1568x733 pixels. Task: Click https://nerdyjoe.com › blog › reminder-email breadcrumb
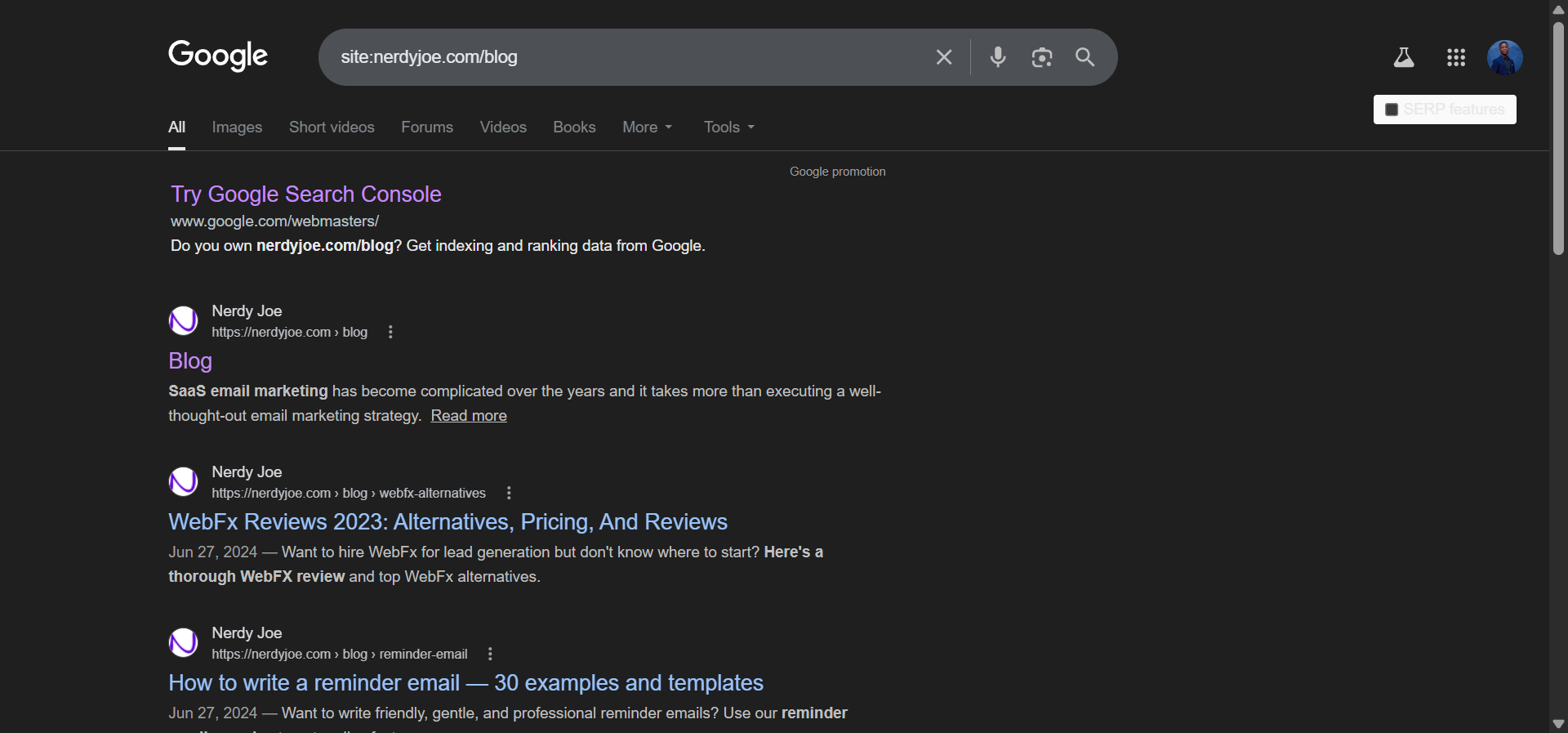click(x=340, y=654)
